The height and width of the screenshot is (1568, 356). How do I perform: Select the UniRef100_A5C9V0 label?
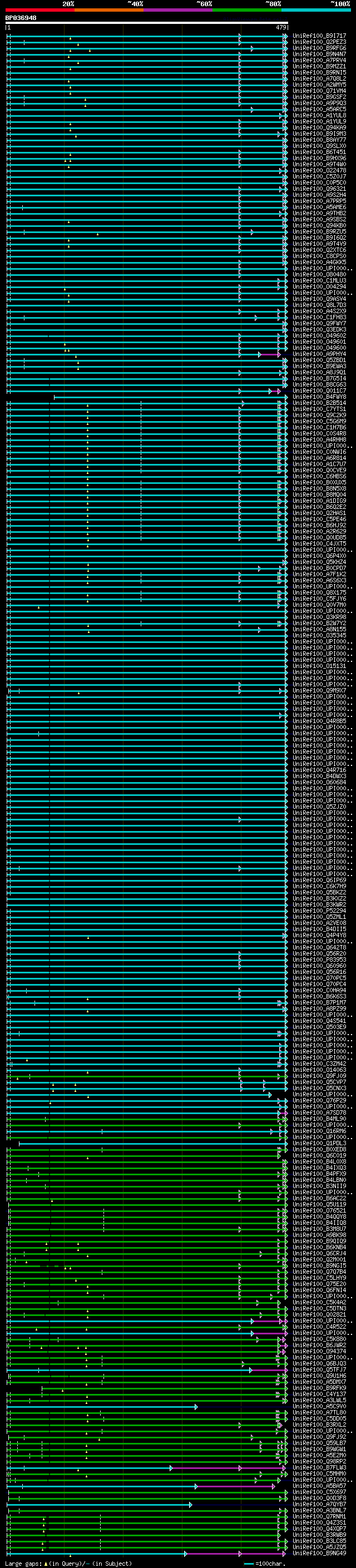(x=319, y=1406)
